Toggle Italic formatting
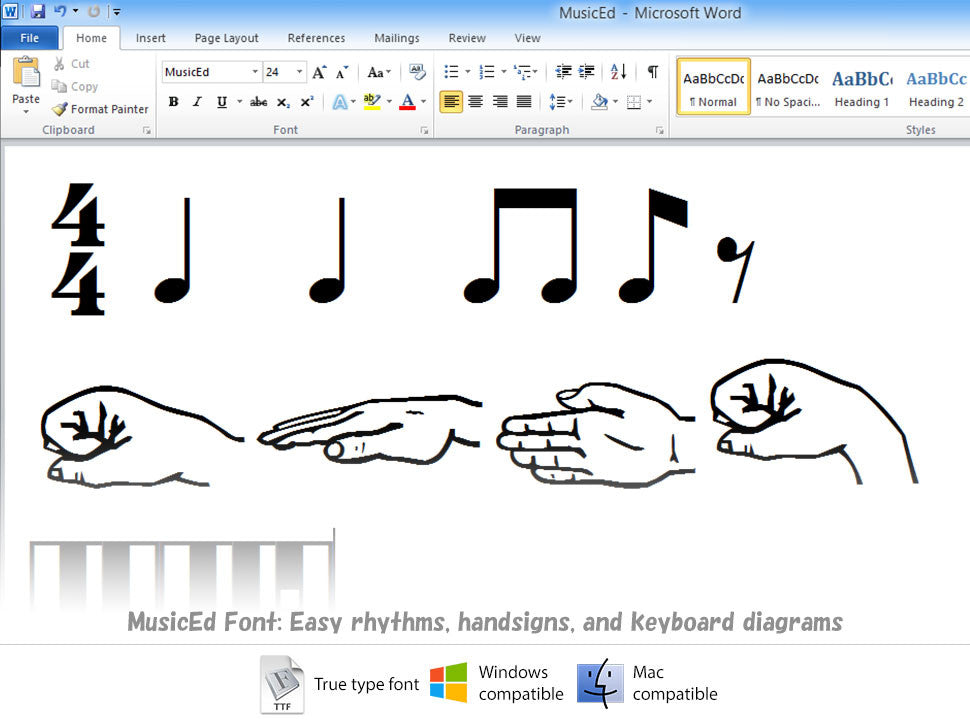Viewport: 970px width, 725px height. pyautogui.click(x=197, y=102)
